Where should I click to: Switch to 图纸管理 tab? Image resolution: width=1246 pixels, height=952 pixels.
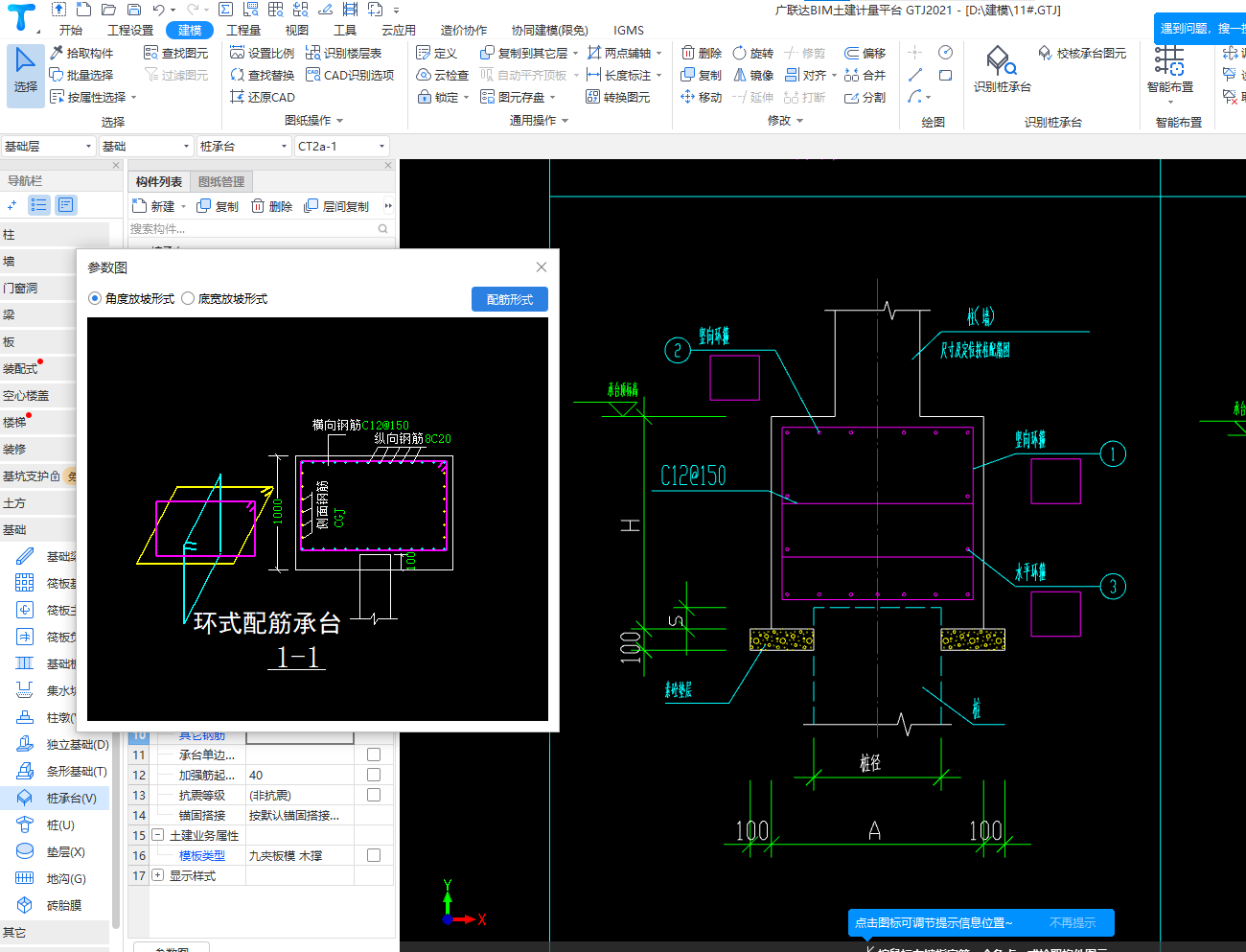pyautogui.click(x=221, y=181)
